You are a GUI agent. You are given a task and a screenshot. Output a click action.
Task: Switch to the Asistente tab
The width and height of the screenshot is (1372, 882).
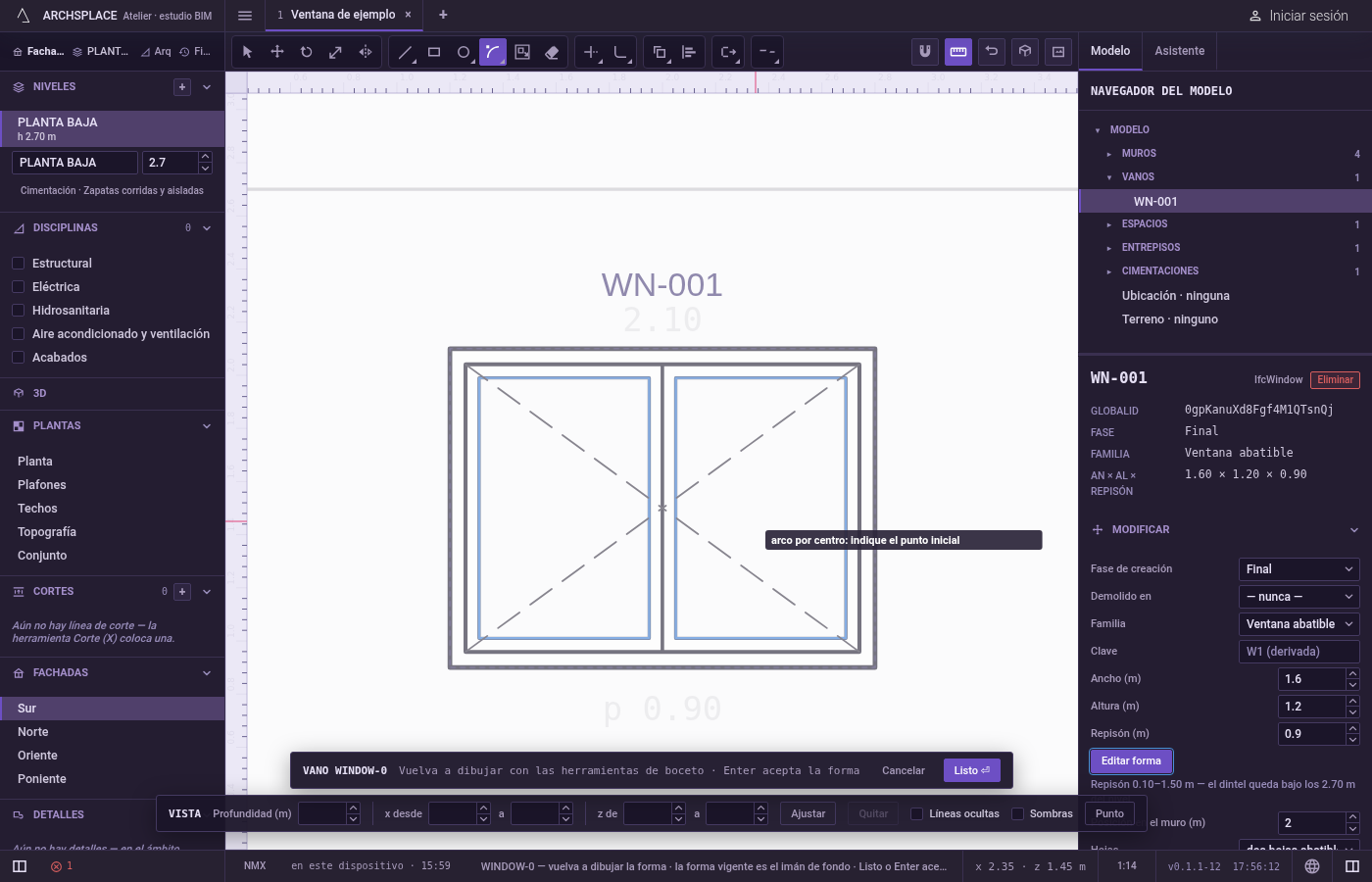pyautogui.click(x=1180, y=51)
